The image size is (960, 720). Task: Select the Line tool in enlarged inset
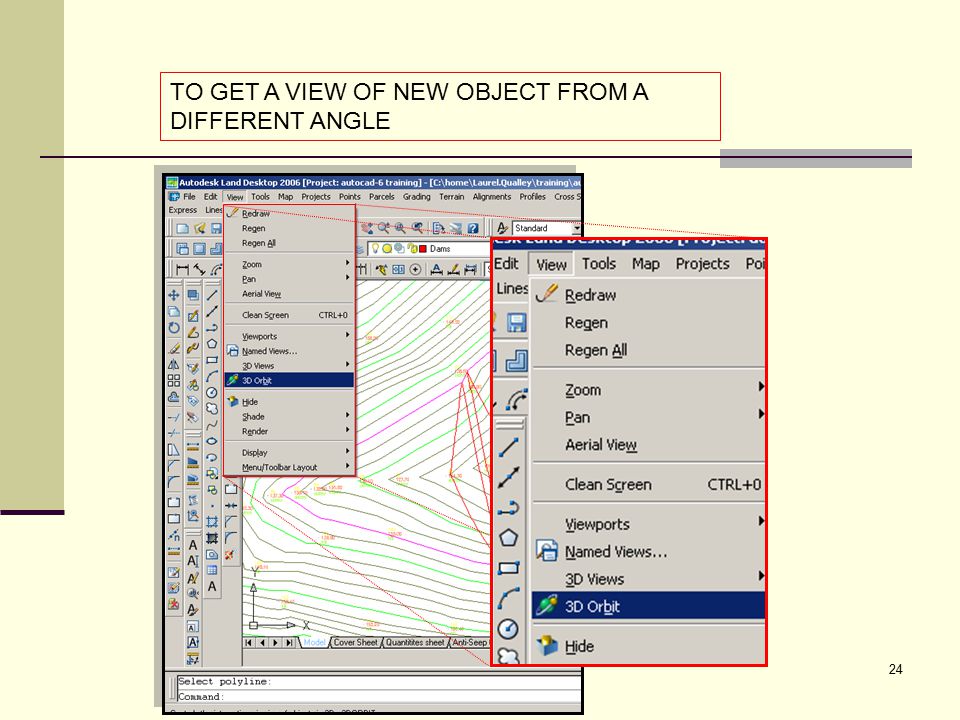(509, 448)
